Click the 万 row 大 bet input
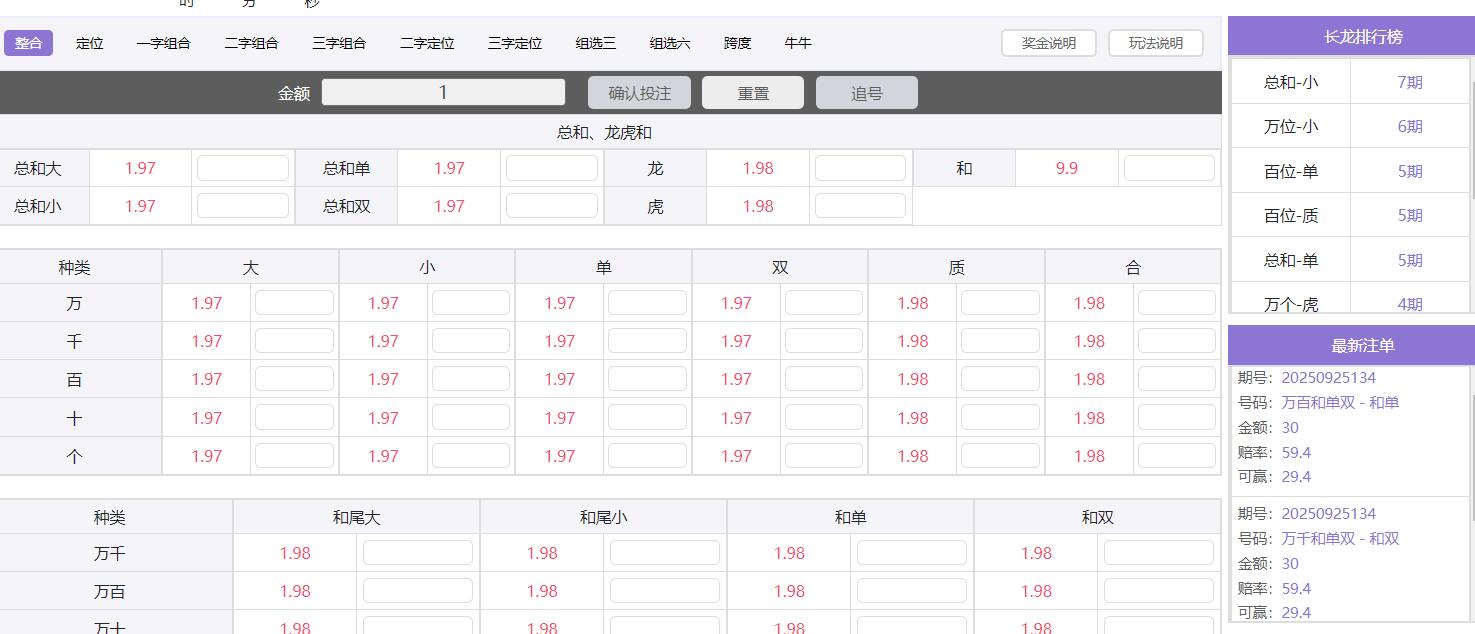The image size is (1475, 634). (294, 303)
